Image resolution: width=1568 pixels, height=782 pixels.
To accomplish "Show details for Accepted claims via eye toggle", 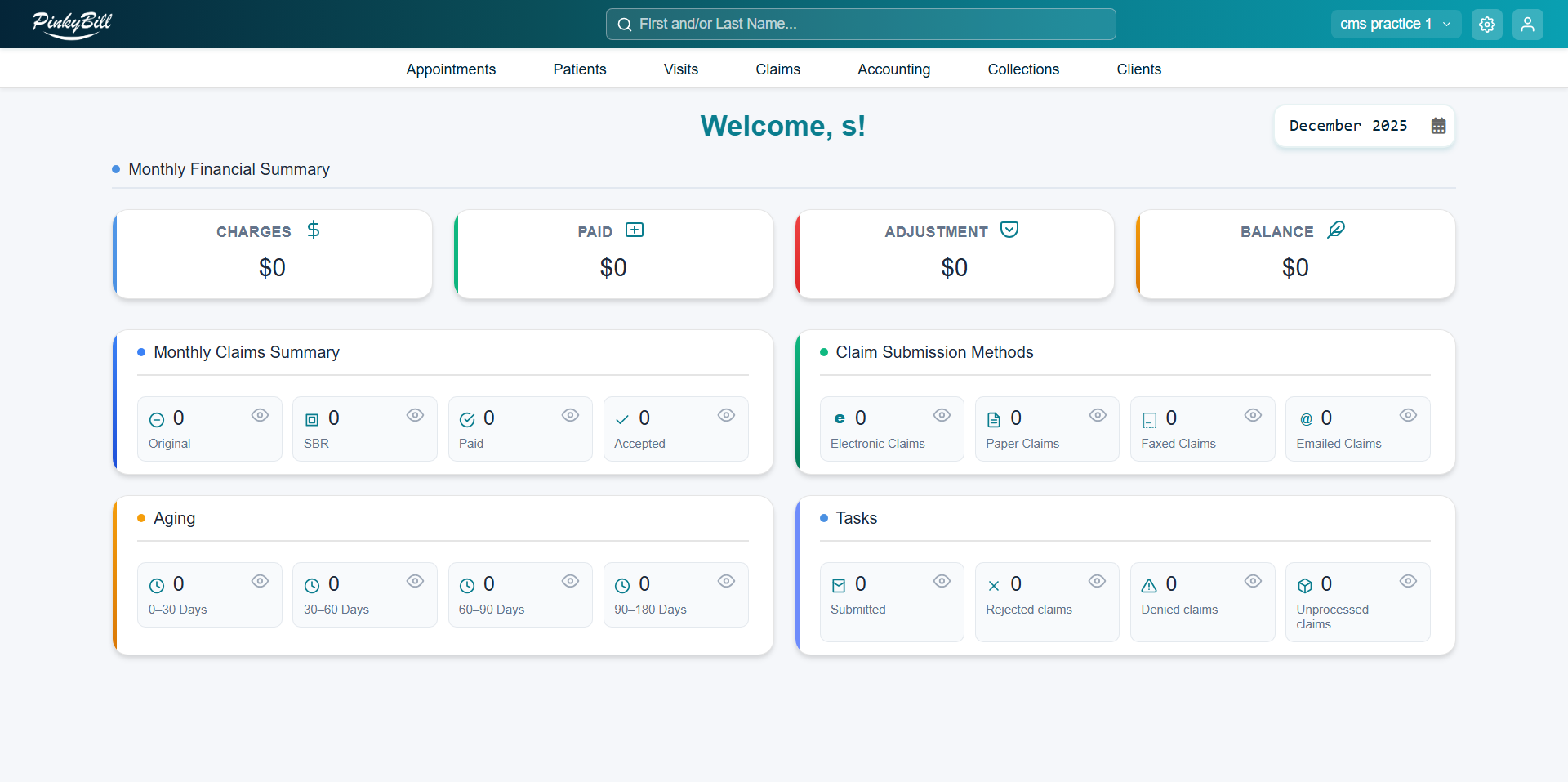I will 726,416.
